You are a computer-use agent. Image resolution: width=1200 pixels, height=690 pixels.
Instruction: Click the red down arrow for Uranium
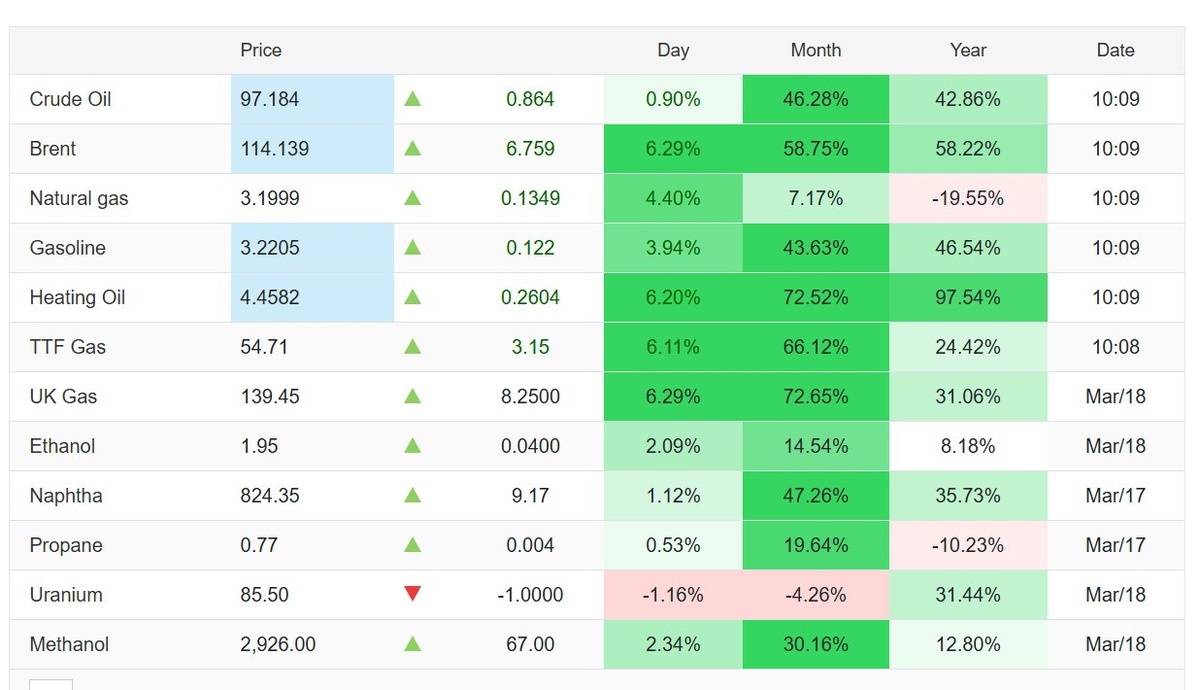(412, 595)
